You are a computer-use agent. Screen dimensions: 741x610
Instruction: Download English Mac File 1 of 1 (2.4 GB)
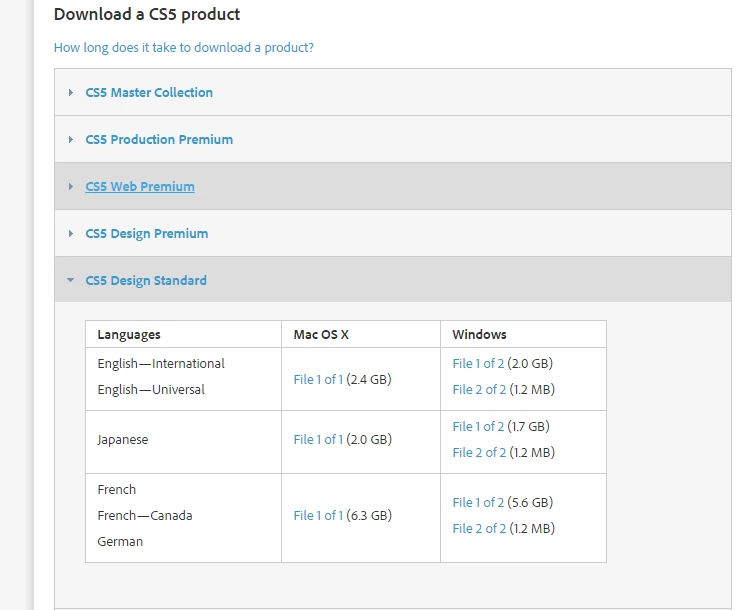click(x=318, y=379)
